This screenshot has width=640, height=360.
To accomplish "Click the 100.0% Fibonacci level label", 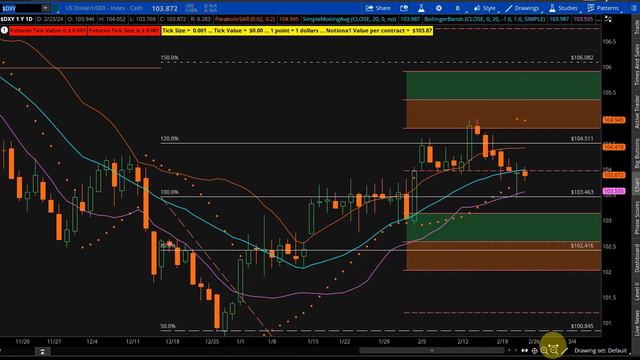I will point(169,192).
